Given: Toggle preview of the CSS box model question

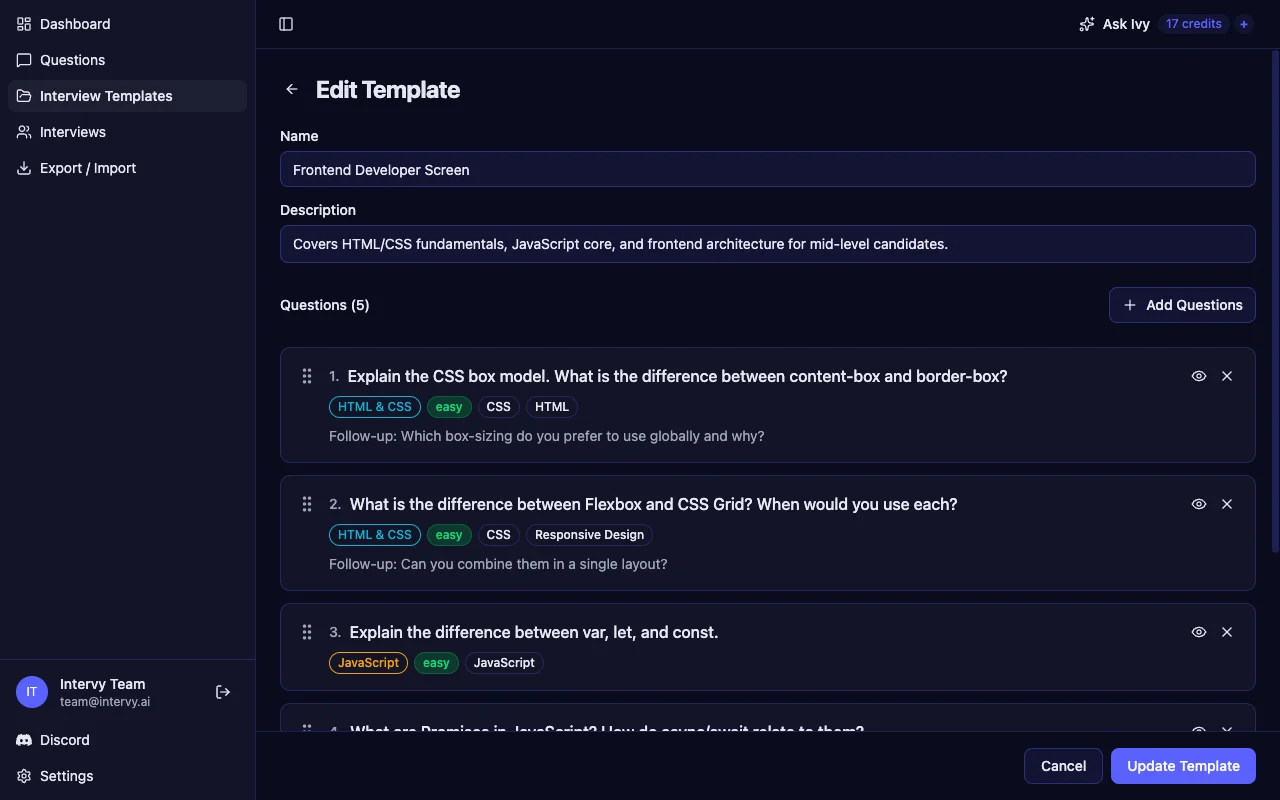Looking at the screenshot, I should tap(1198, 376).
